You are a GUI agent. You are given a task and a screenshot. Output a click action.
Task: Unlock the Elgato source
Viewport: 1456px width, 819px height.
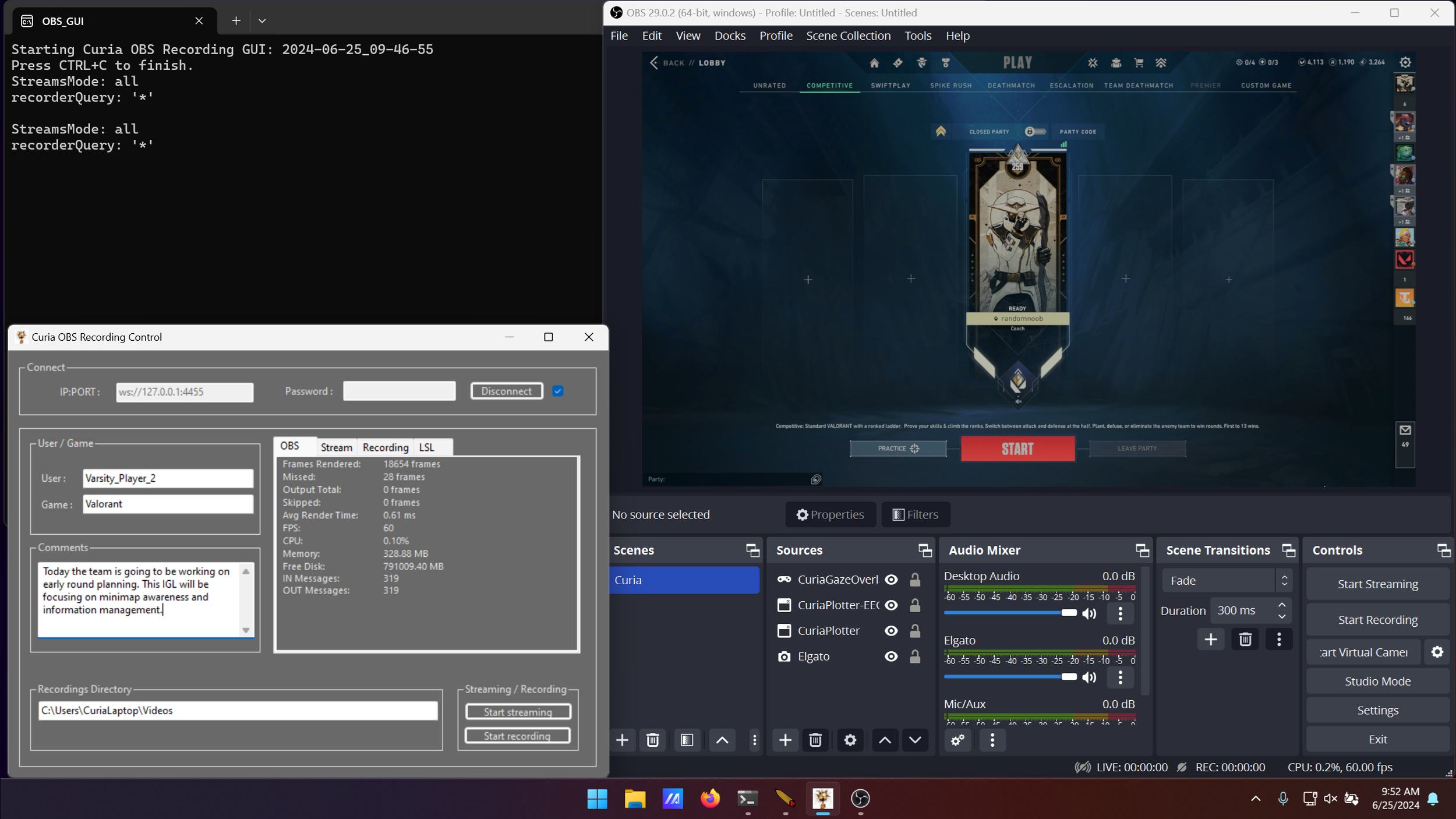pos(915,656)
